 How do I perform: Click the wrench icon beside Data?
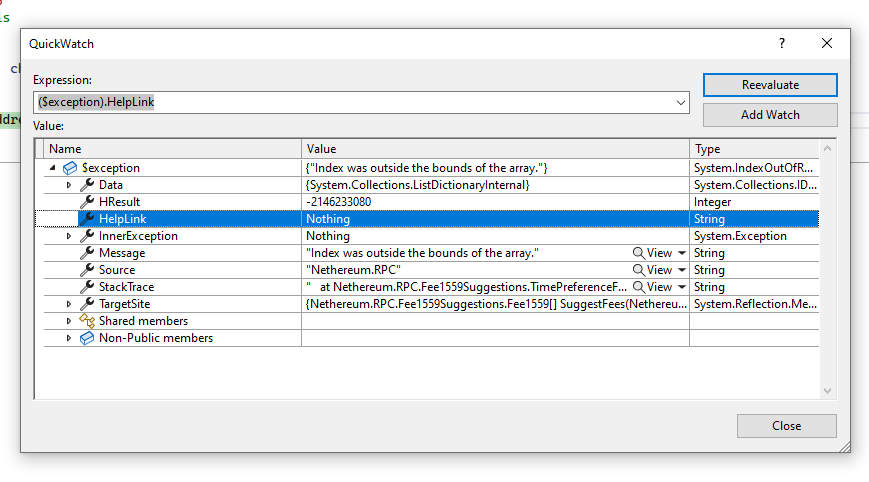click(x=87, y=184)
